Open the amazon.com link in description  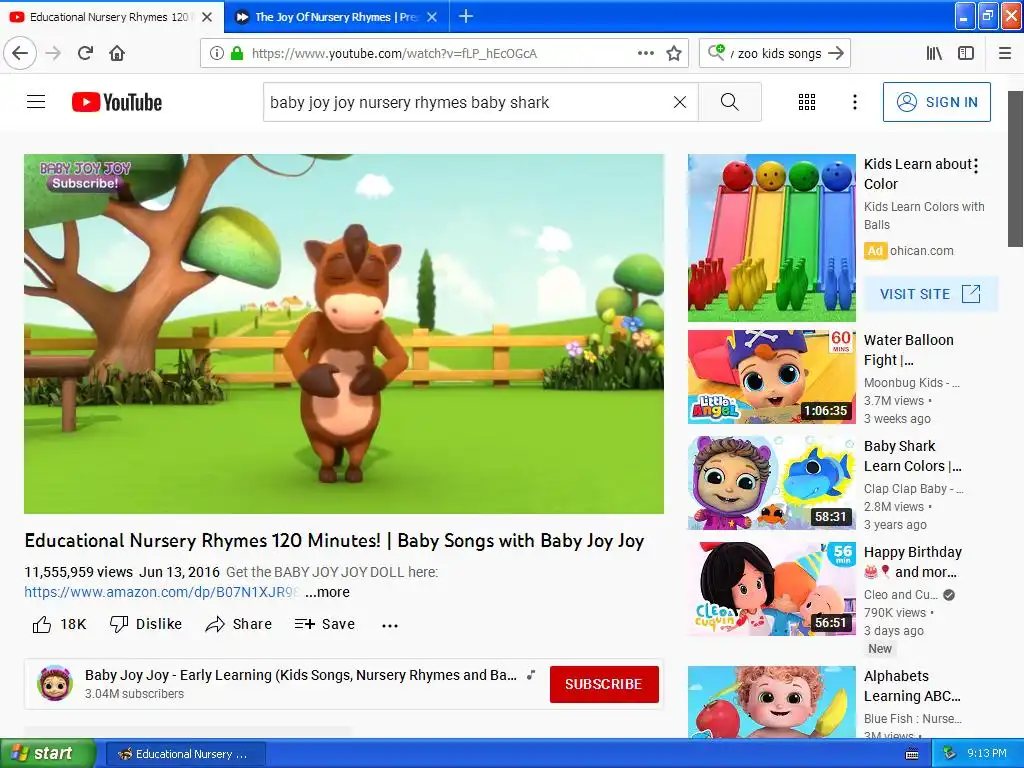pos(162,592)
